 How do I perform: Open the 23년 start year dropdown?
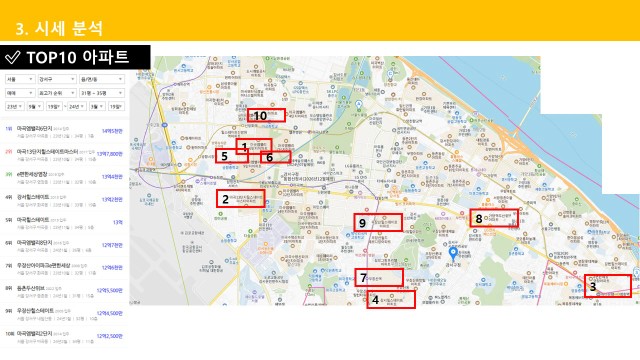(14, 107)
